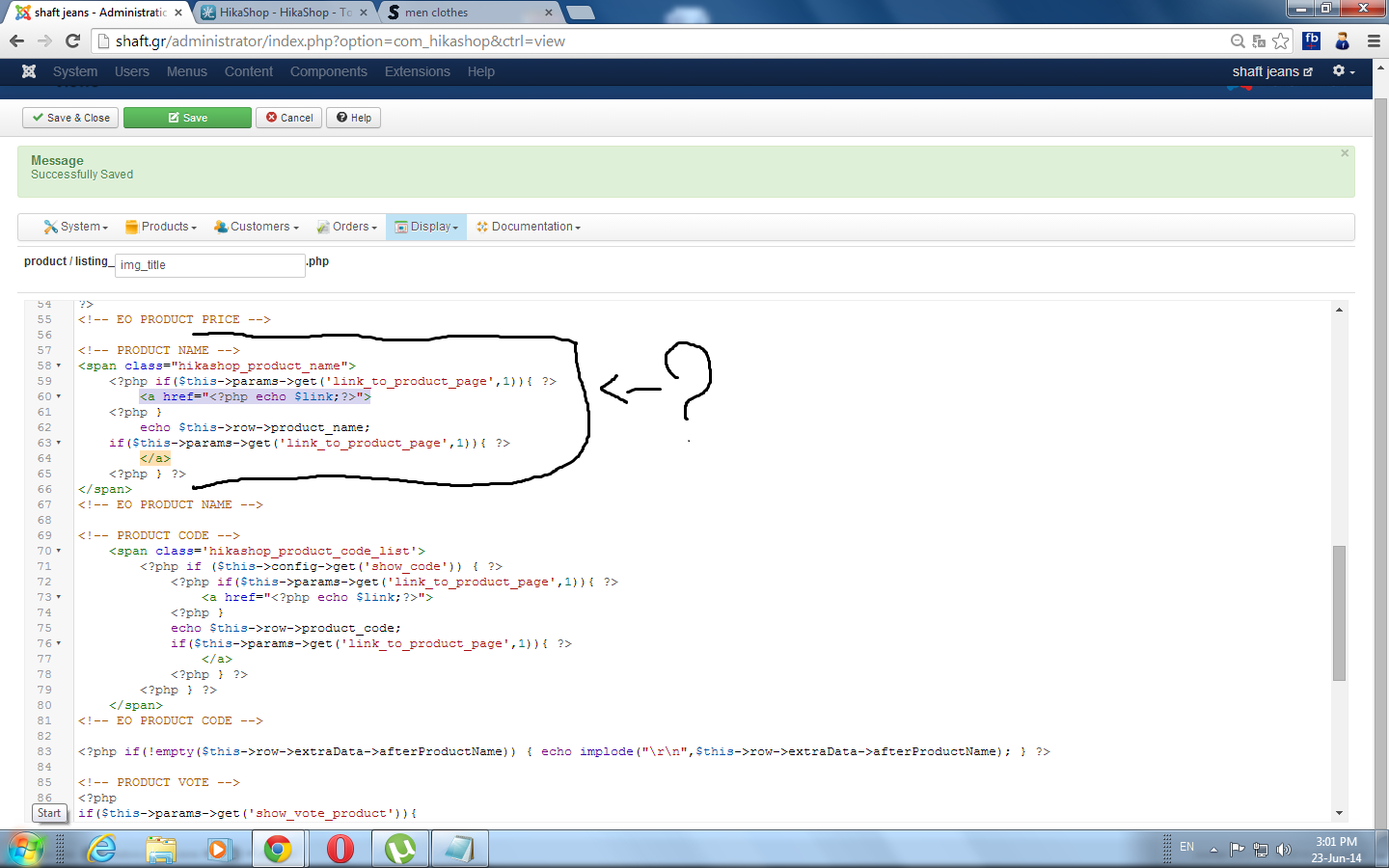
Task: Click the code editor scroll-up arrow
Action: click(1339, 310)
